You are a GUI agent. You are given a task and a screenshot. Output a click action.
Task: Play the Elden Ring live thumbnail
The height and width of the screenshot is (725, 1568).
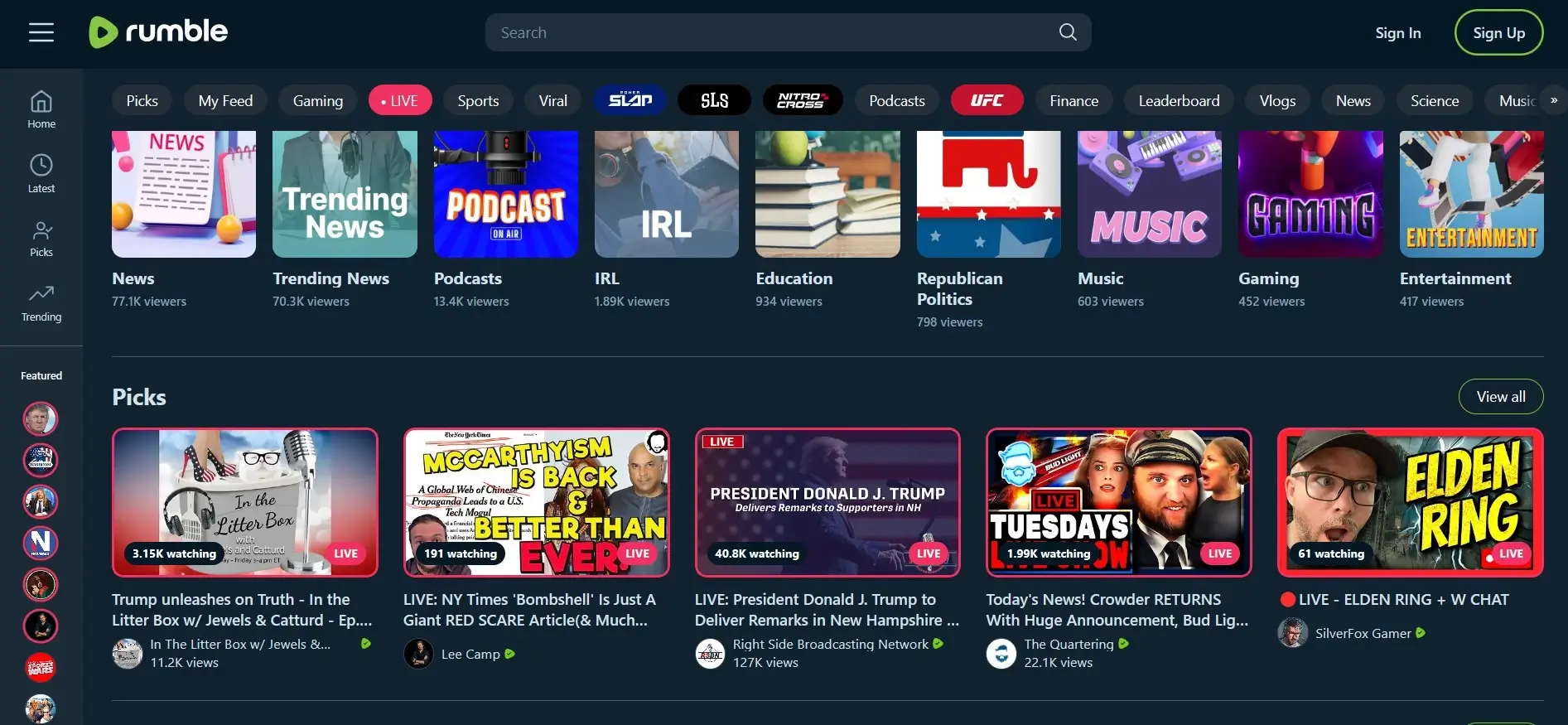point(1411,502)
